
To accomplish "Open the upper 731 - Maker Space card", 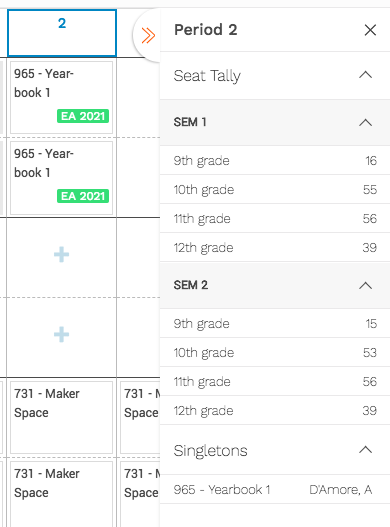I will [62, 417].
